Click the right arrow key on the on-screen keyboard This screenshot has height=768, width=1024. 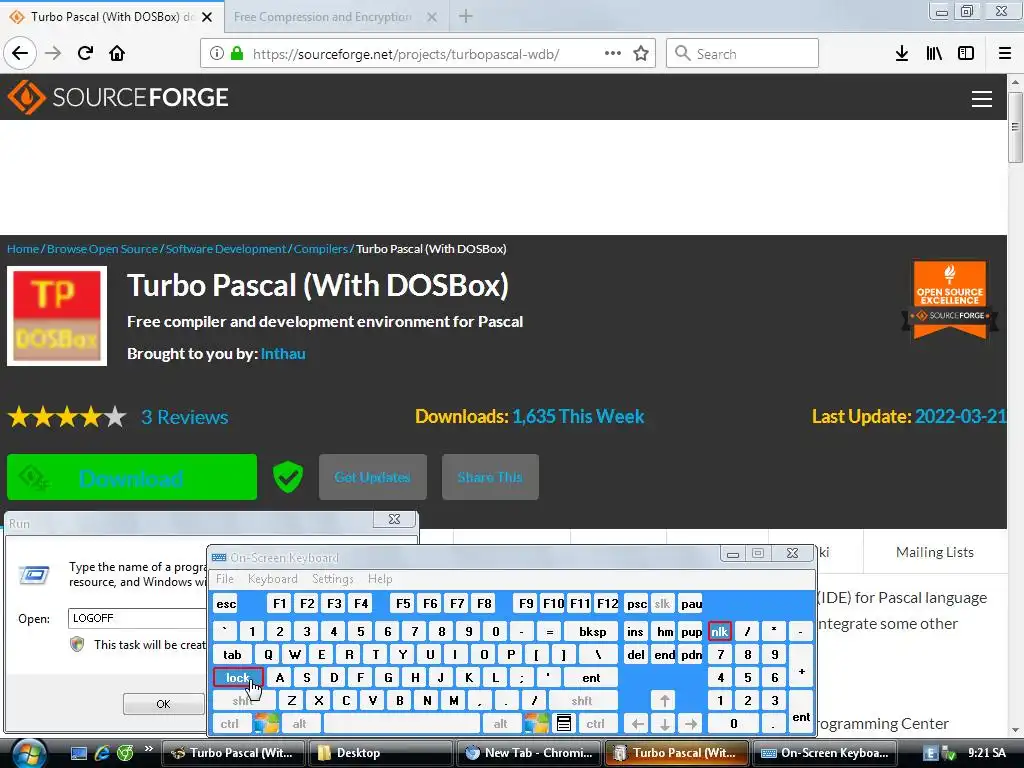(691, 724)
